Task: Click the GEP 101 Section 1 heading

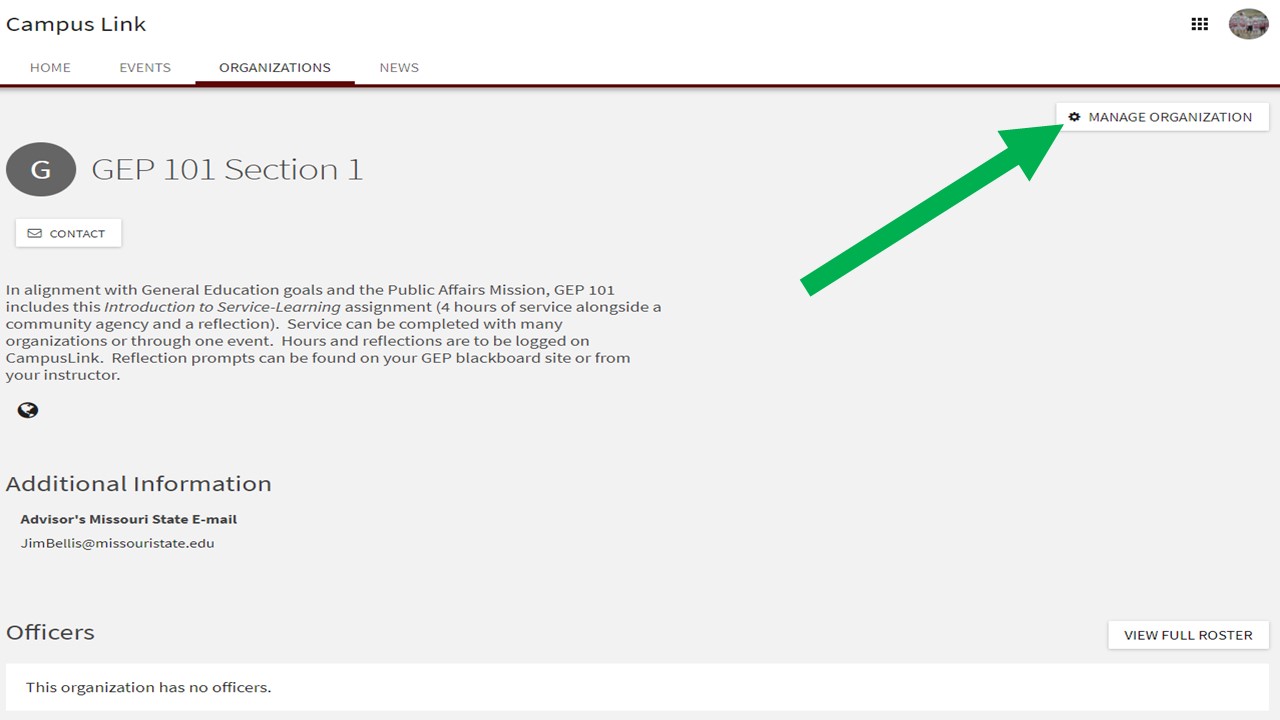Action: (227, 169)
